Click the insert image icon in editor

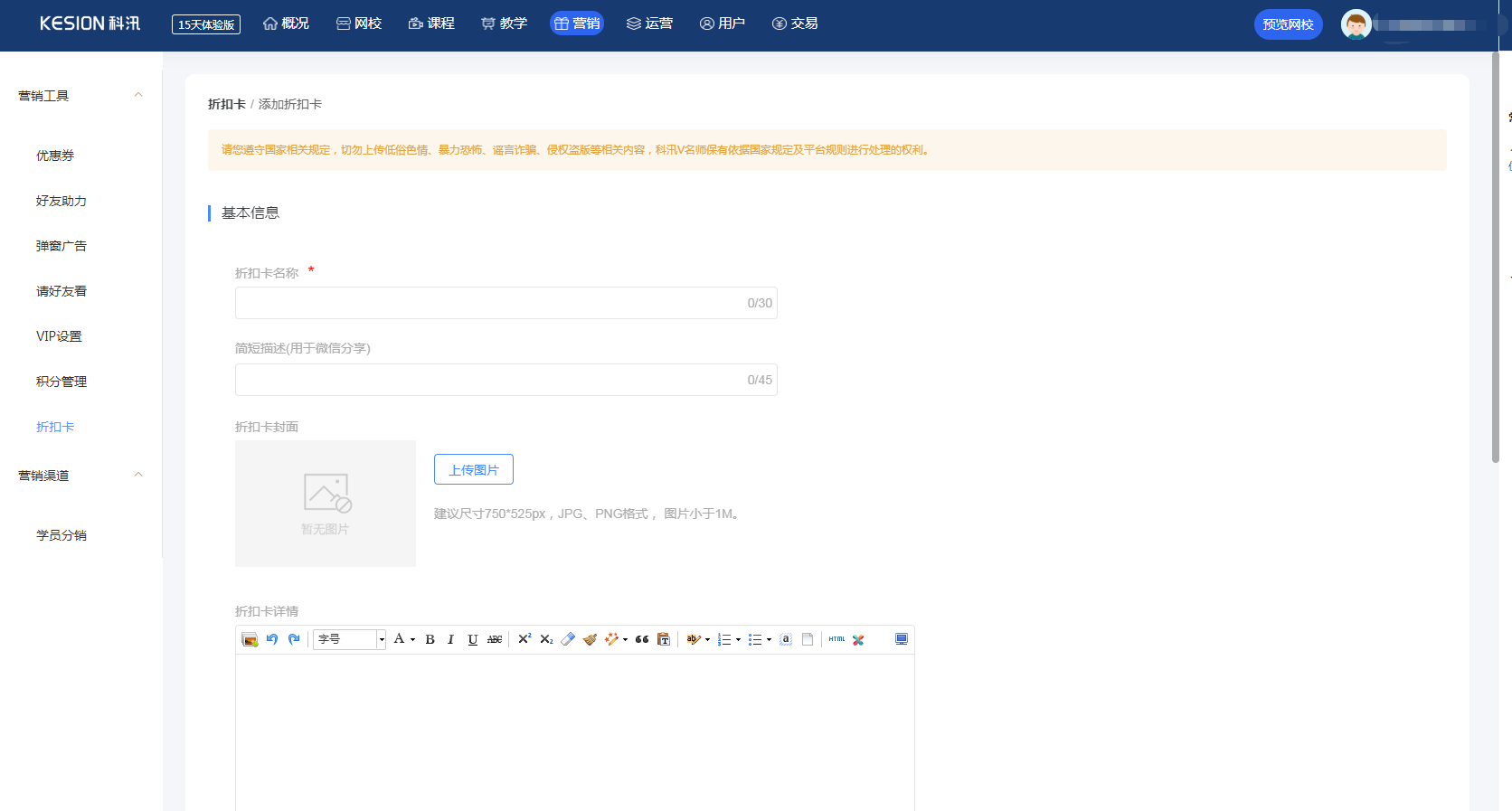(250, 639)
